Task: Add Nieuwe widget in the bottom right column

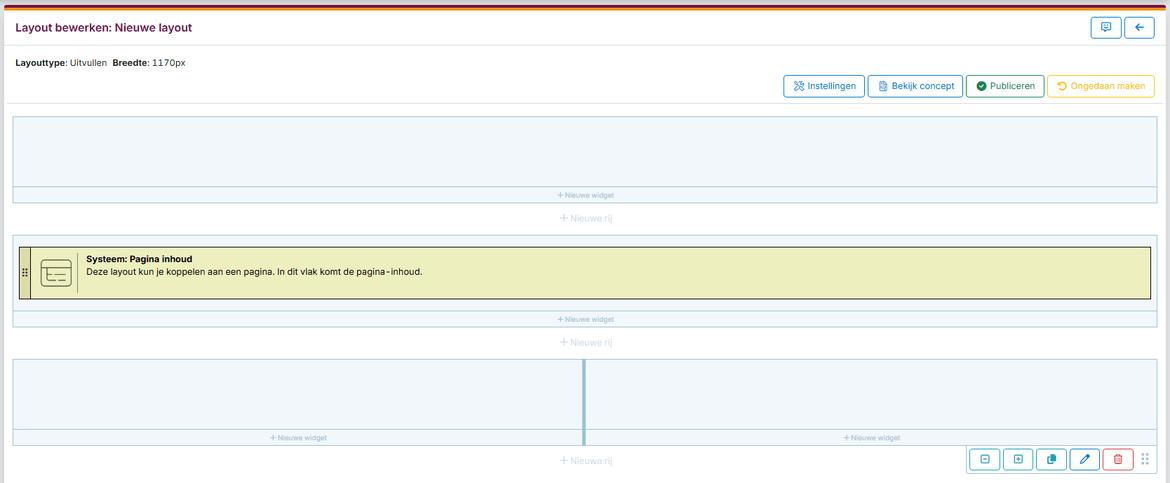Action: click(871, 437)
